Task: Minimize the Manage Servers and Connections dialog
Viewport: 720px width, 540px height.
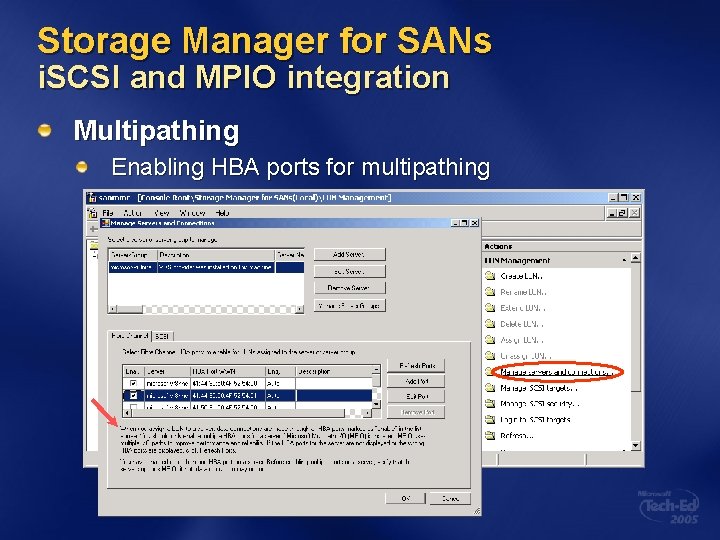Action: 455,223
